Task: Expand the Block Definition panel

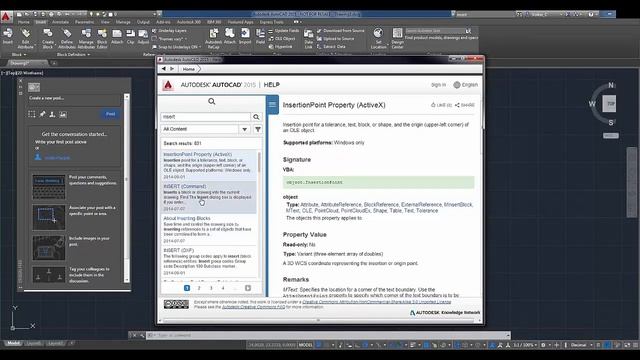Action: coord(73,54)
